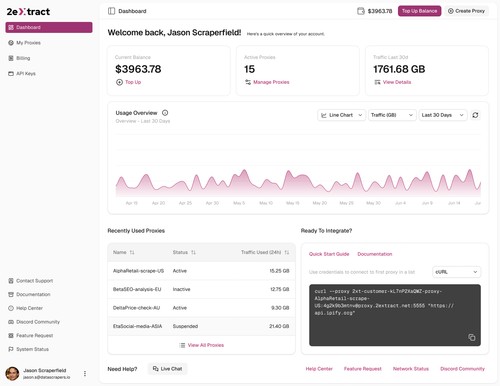This screenshot has width=500, height=386.
Task: Click the $3963.78 balance in header
Action: click(380, 11)
